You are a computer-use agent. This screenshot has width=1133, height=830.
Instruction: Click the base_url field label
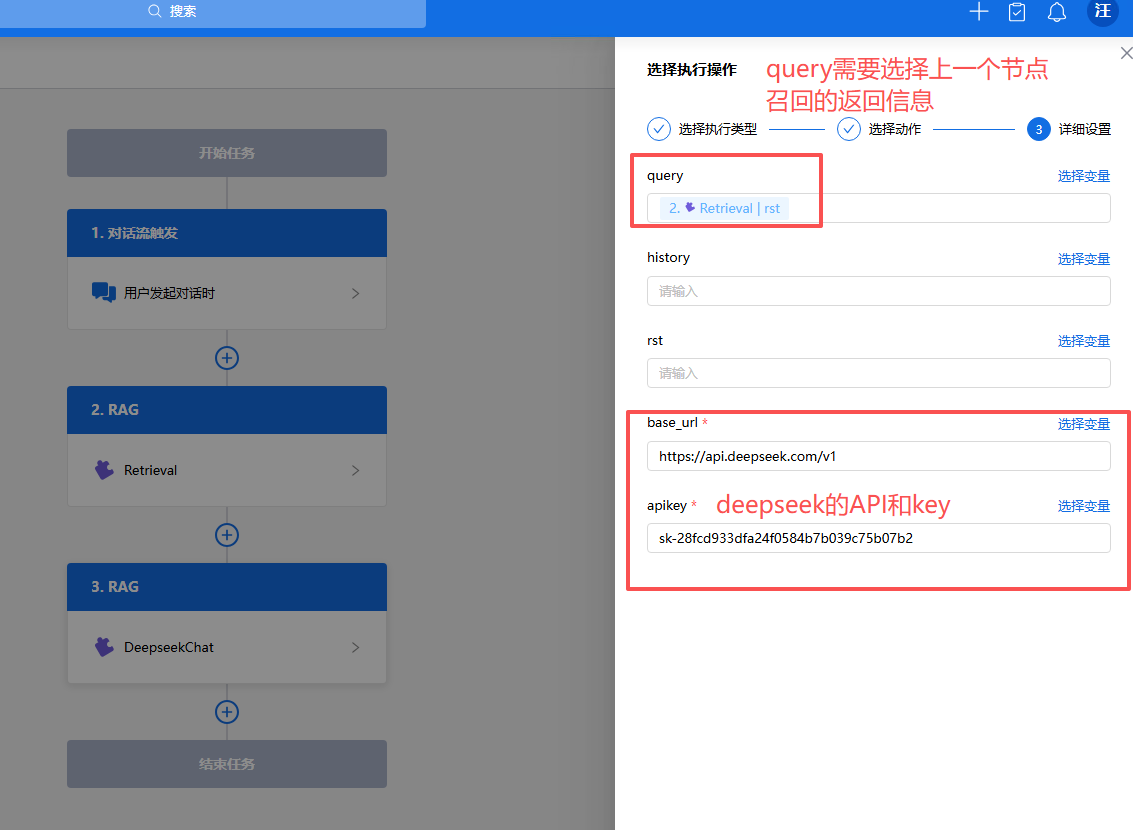672,423
